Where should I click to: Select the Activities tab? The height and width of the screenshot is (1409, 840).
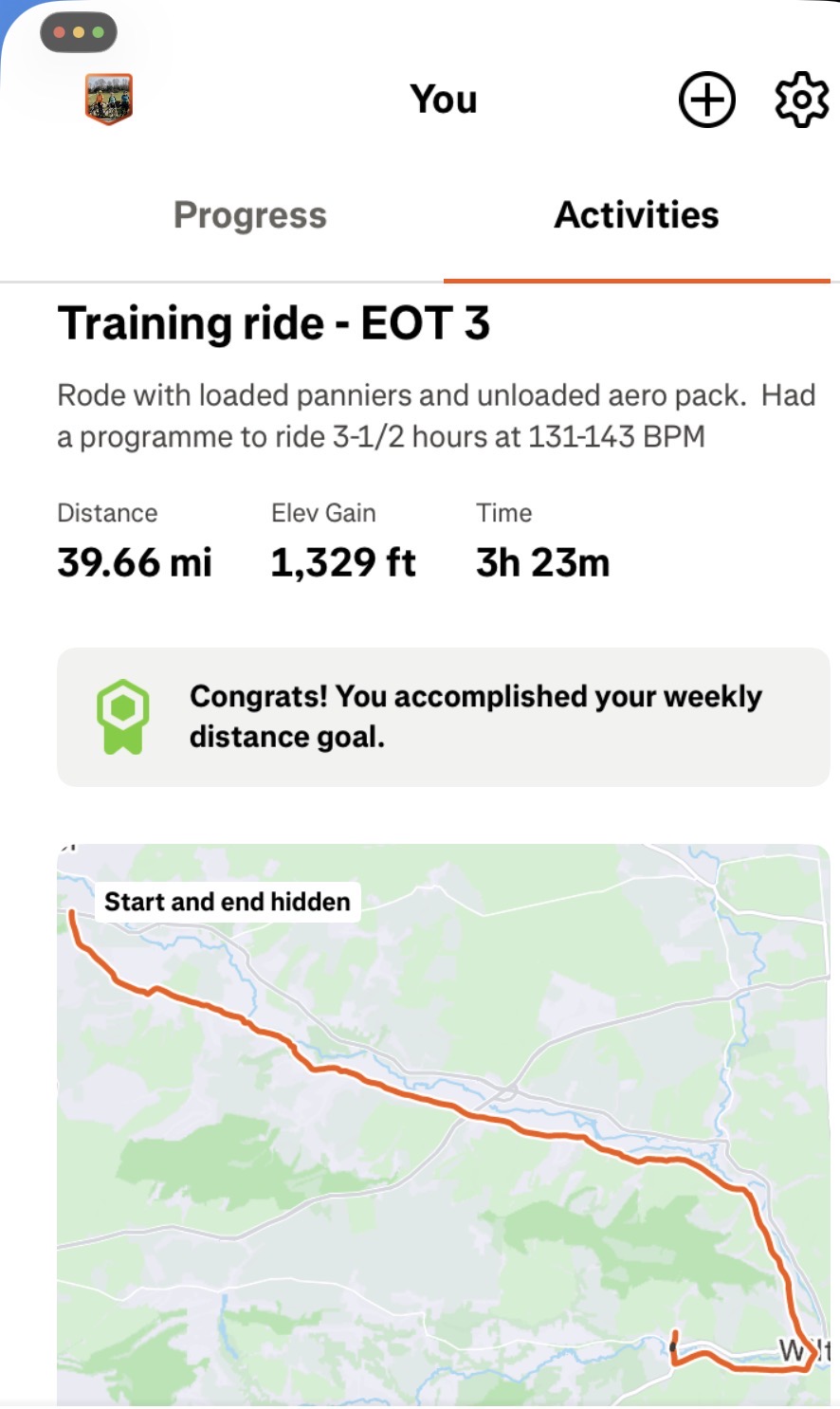[636, 215]
